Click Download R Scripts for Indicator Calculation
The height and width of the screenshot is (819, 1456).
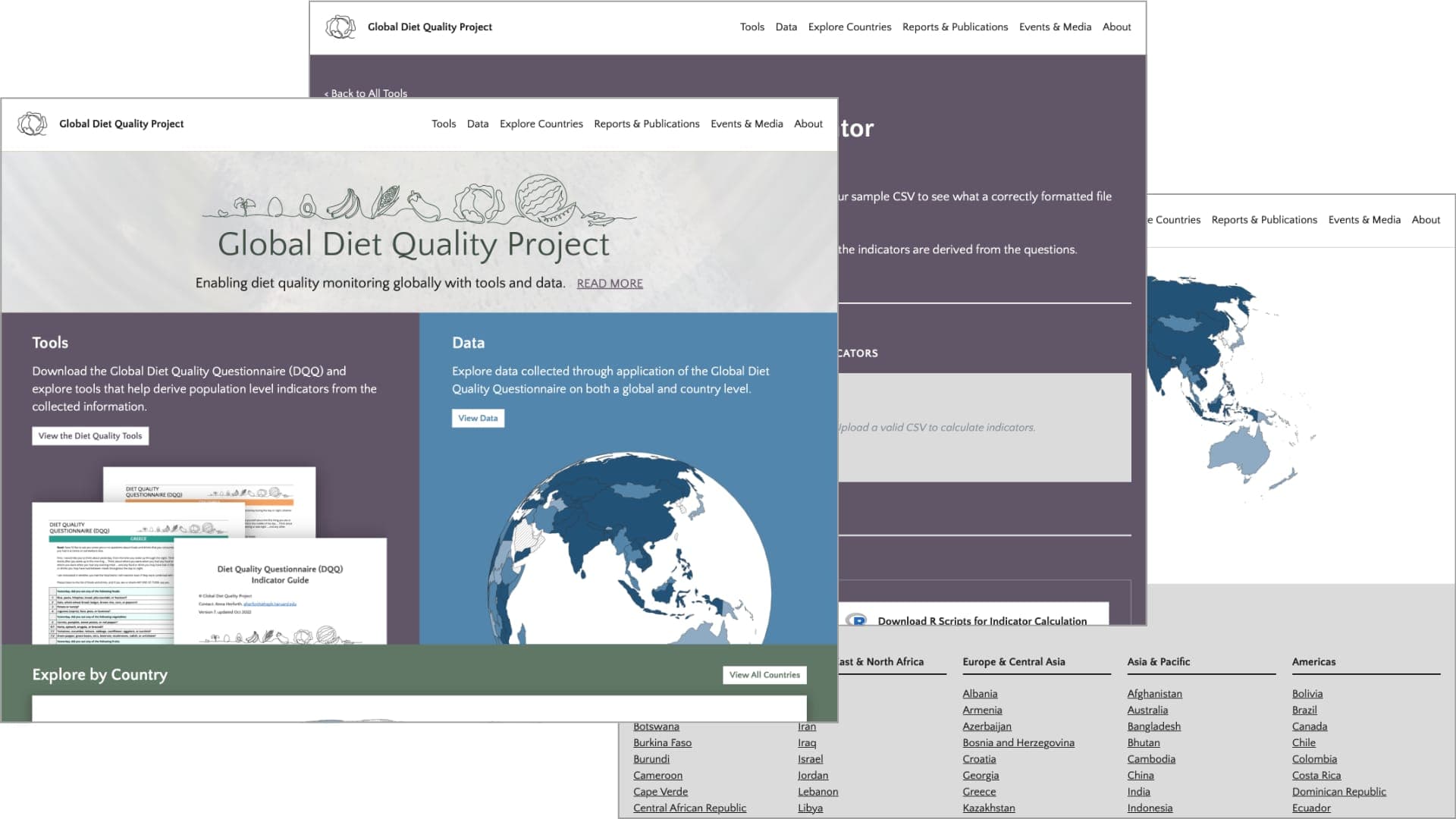982,621
